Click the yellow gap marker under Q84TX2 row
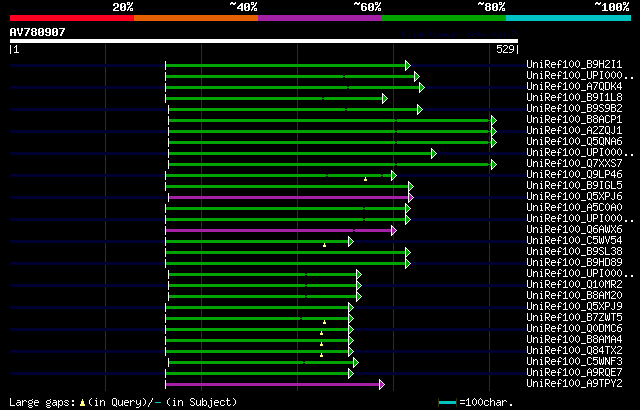 tap(322, 355)
